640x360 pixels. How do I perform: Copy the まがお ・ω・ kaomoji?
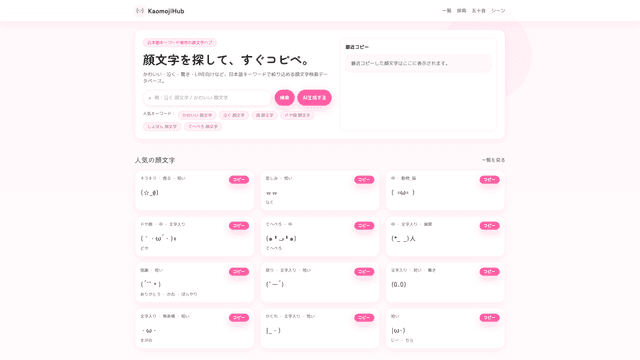click(x=239, y=318)
